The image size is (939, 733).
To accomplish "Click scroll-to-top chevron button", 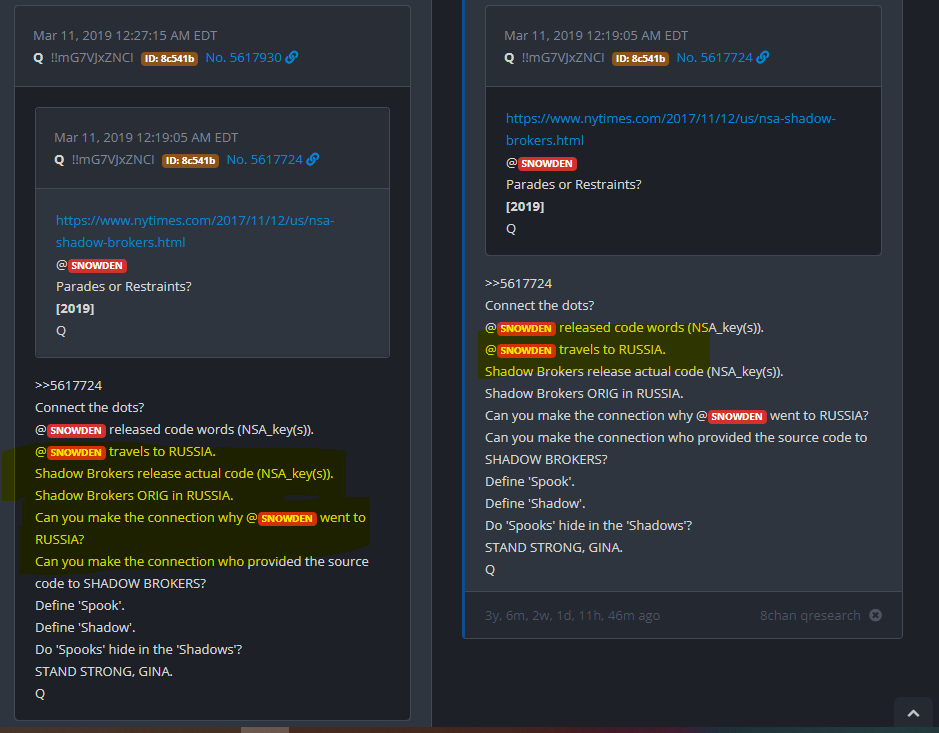I will [913, 713].
